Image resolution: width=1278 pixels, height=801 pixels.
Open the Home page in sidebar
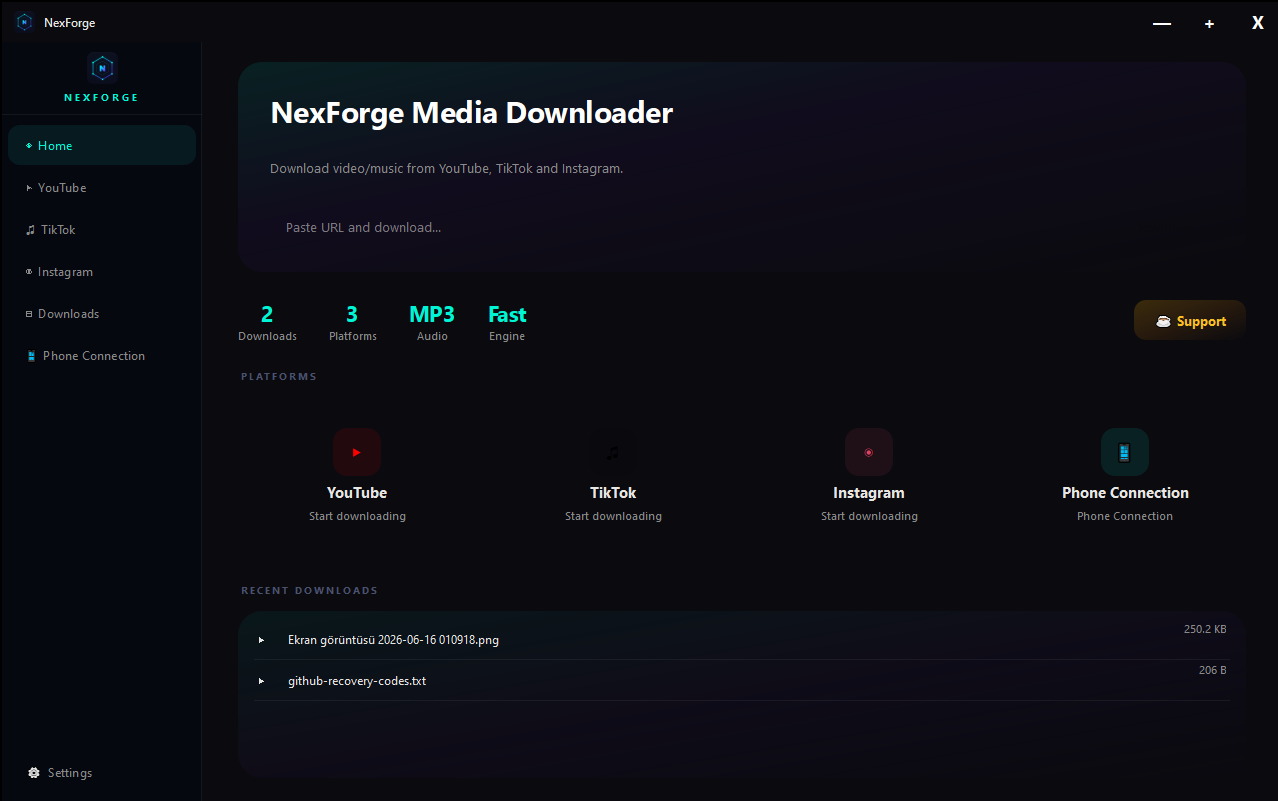pos(101,145)
